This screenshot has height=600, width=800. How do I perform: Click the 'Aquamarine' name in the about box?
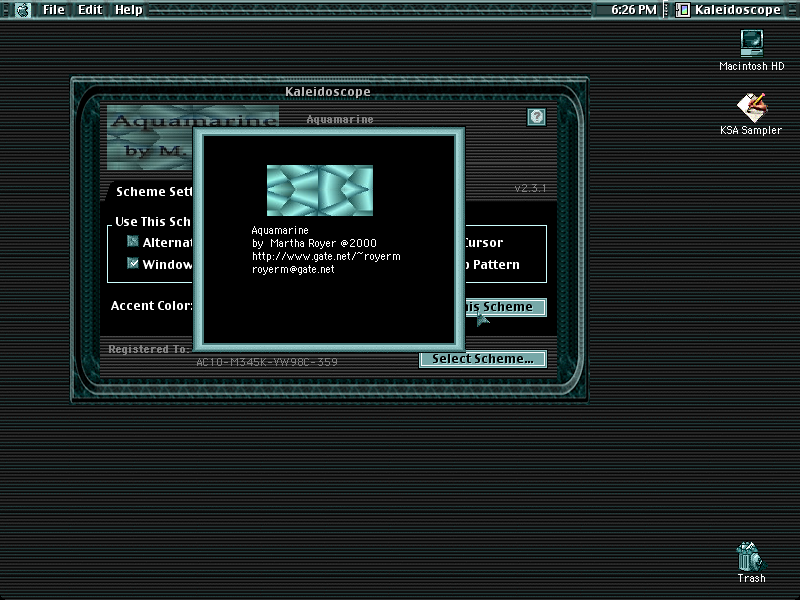(x=280, y=230)
